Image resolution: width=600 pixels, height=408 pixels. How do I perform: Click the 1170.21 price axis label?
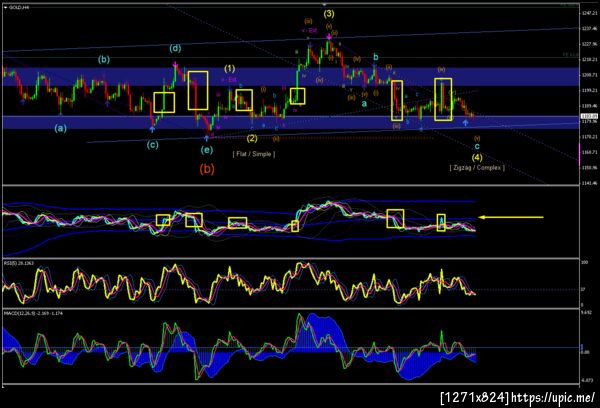tap(589, 137)
